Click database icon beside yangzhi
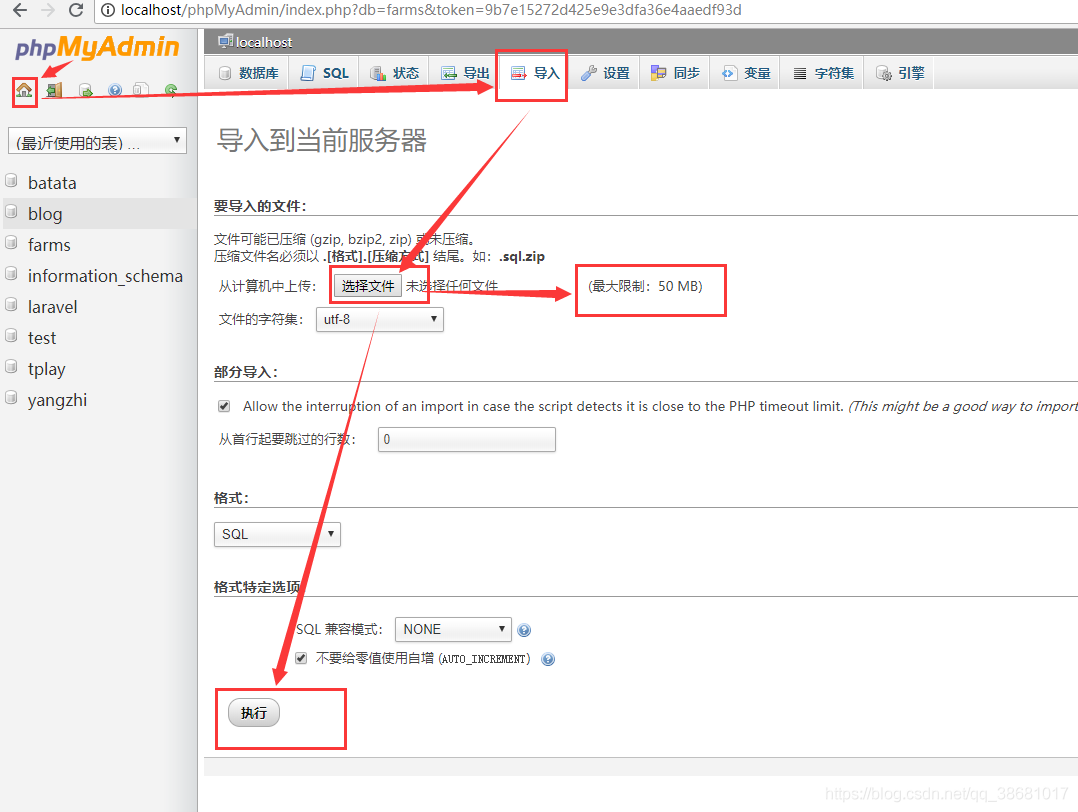This screenshot has width=1078, height=812. click(11, 397)
